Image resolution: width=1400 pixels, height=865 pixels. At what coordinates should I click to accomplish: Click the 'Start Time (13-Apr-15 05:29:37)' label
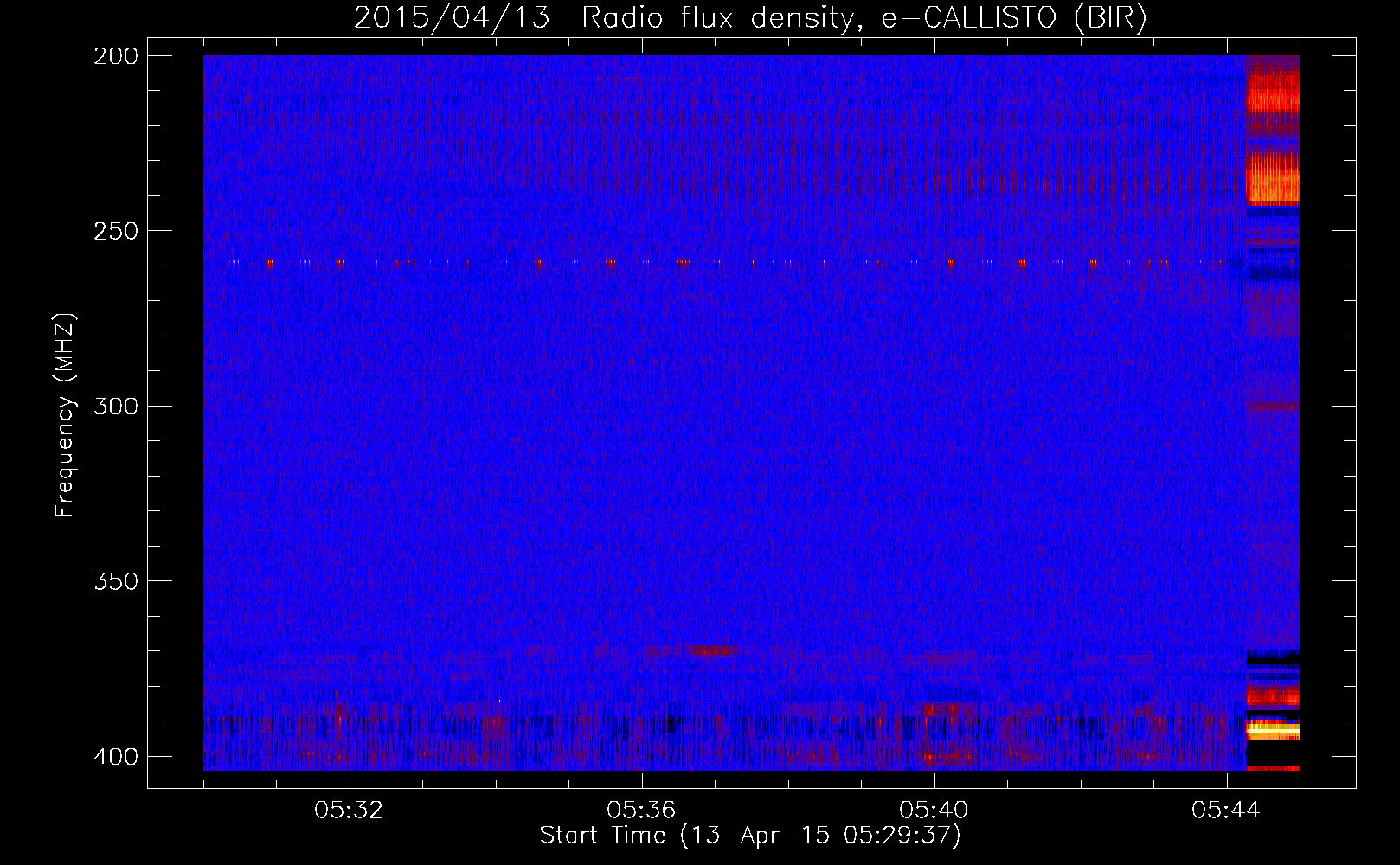coord(750,836)
